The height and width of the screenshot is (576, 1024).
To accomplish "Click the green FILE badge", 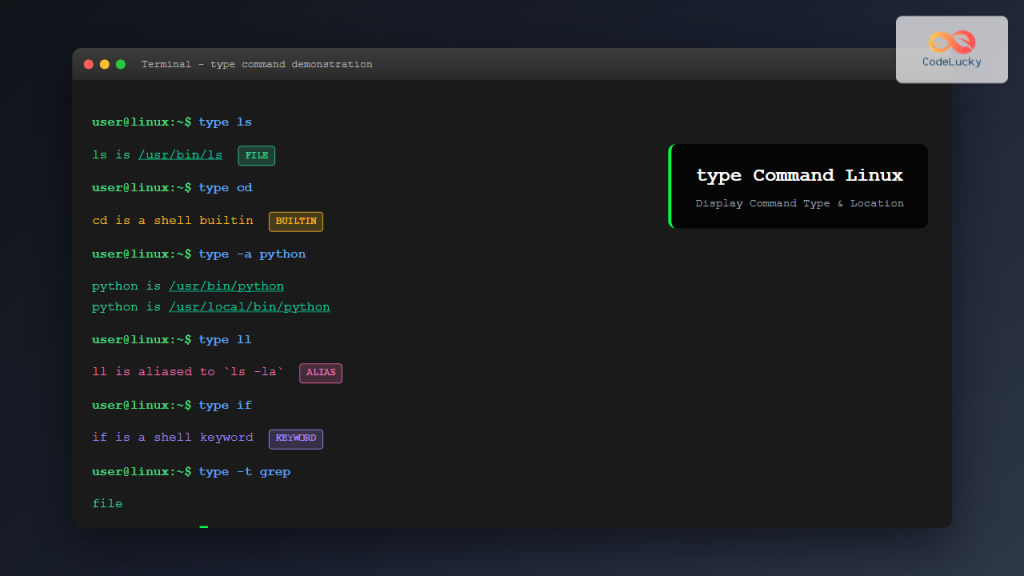I will click(x=255, y=155).
